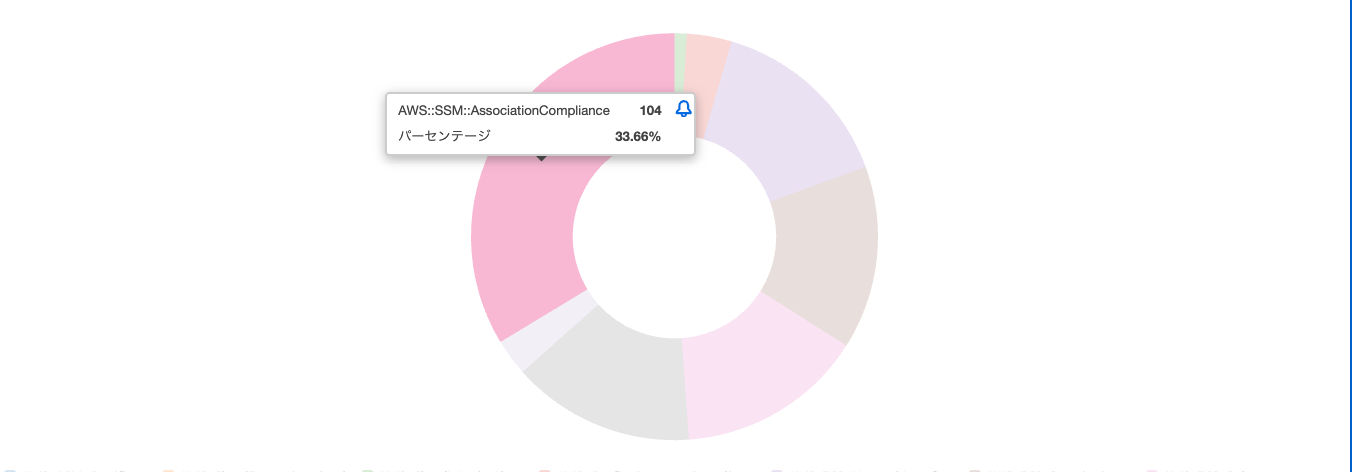Toggle the orange legend swatch
Image resolution: width=1352 pixels, height=472 pixels.
[168, 468]
